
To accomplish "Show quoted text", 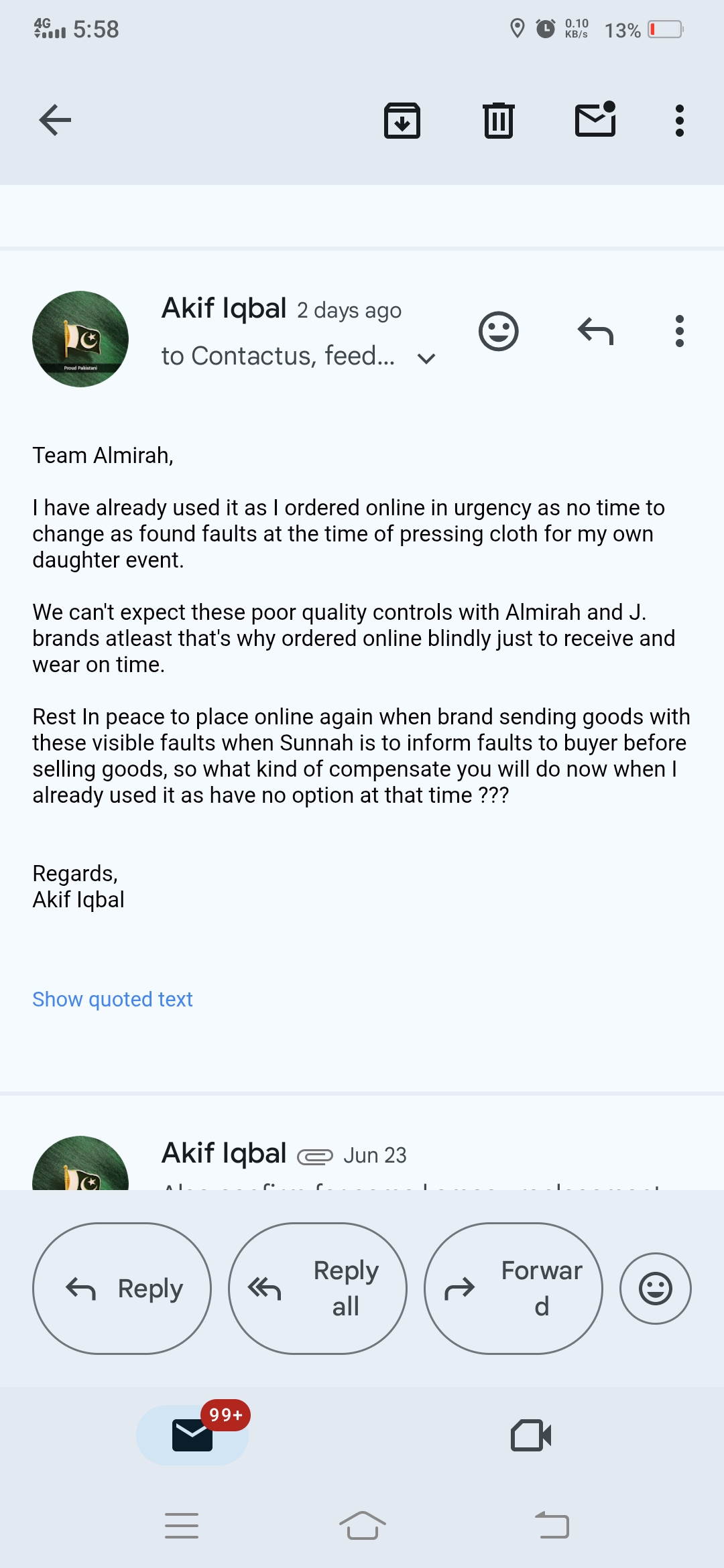I will [x=113, y=999].
